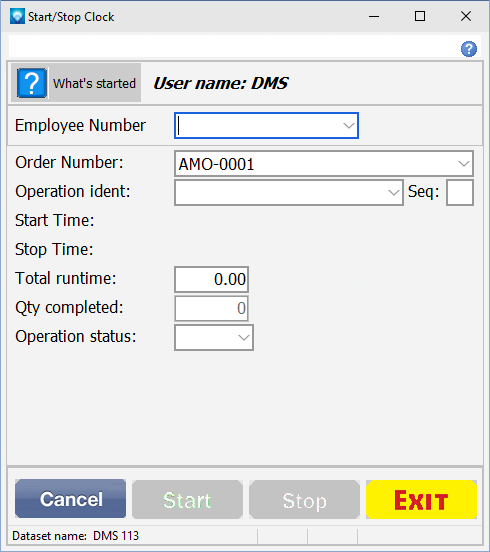Click inside the Operation ident field
Viewport: 490px width, 552px height.
click(x=281, y=193)
